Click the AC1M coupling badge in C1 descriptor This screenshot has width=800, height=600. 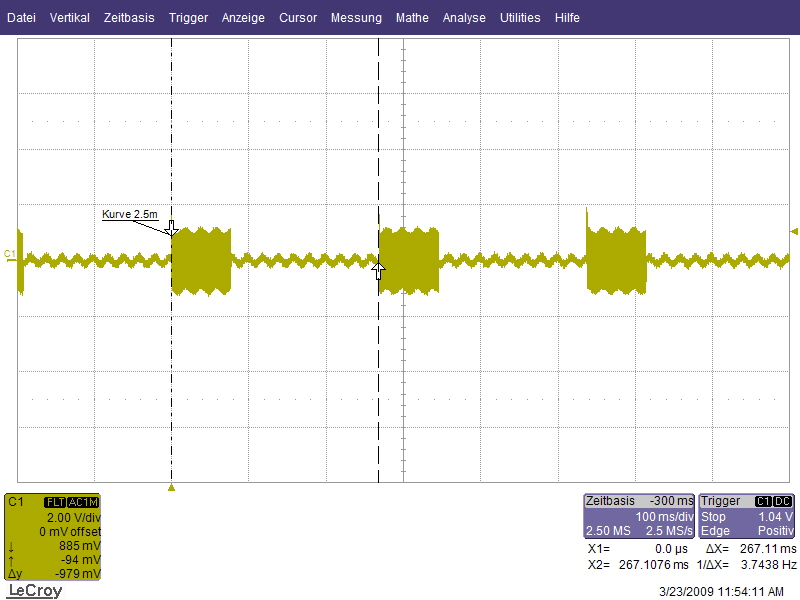[83, 503]
